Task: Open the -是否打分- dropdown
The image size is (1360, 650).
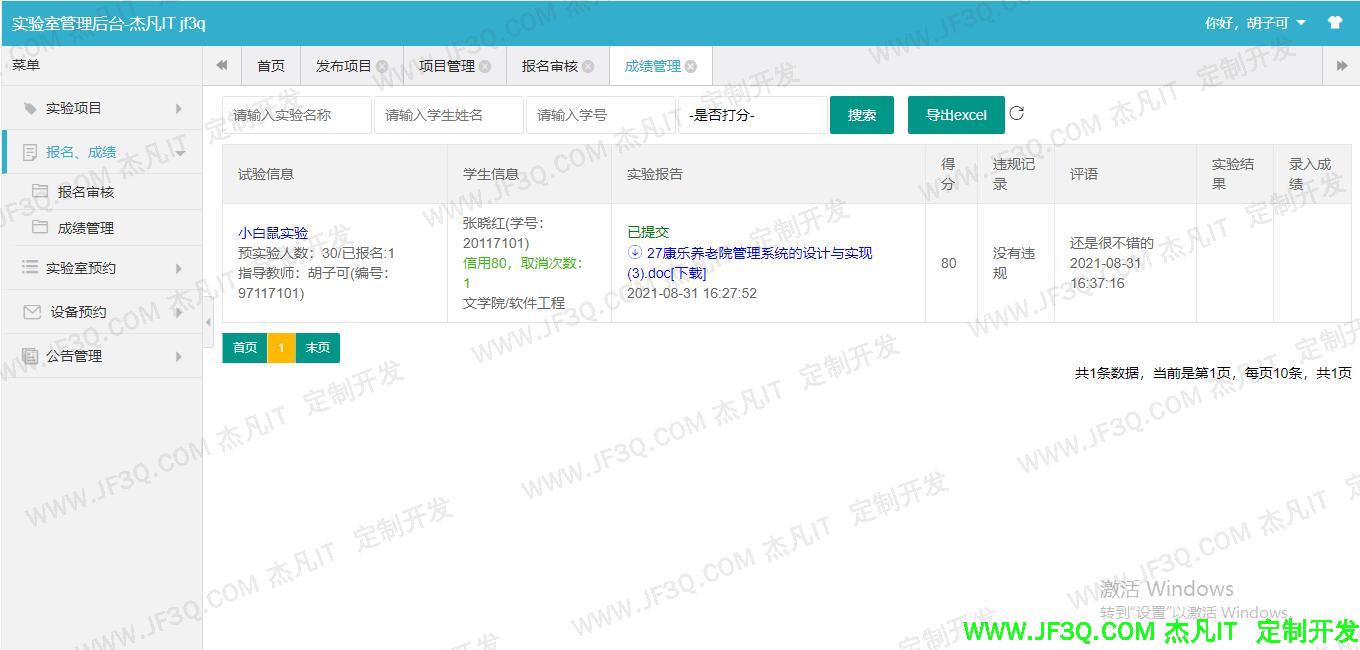Action: click(753, 114)
